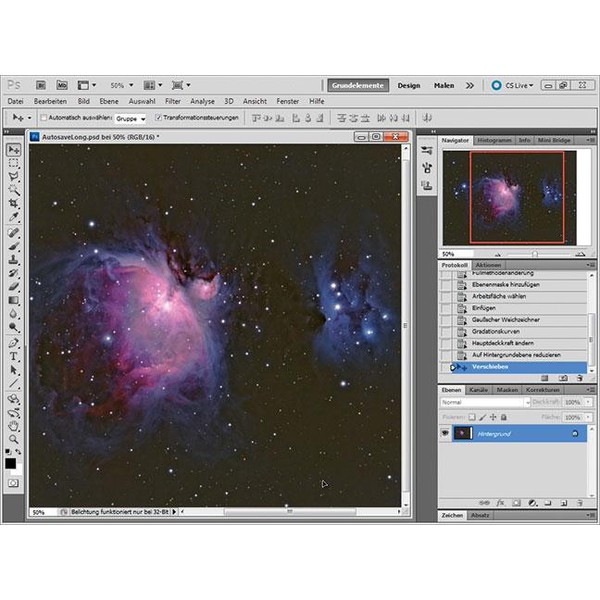Hide the Hintergrund layer via eye icon
600x600 pixels.
click(x=445, y=433)
